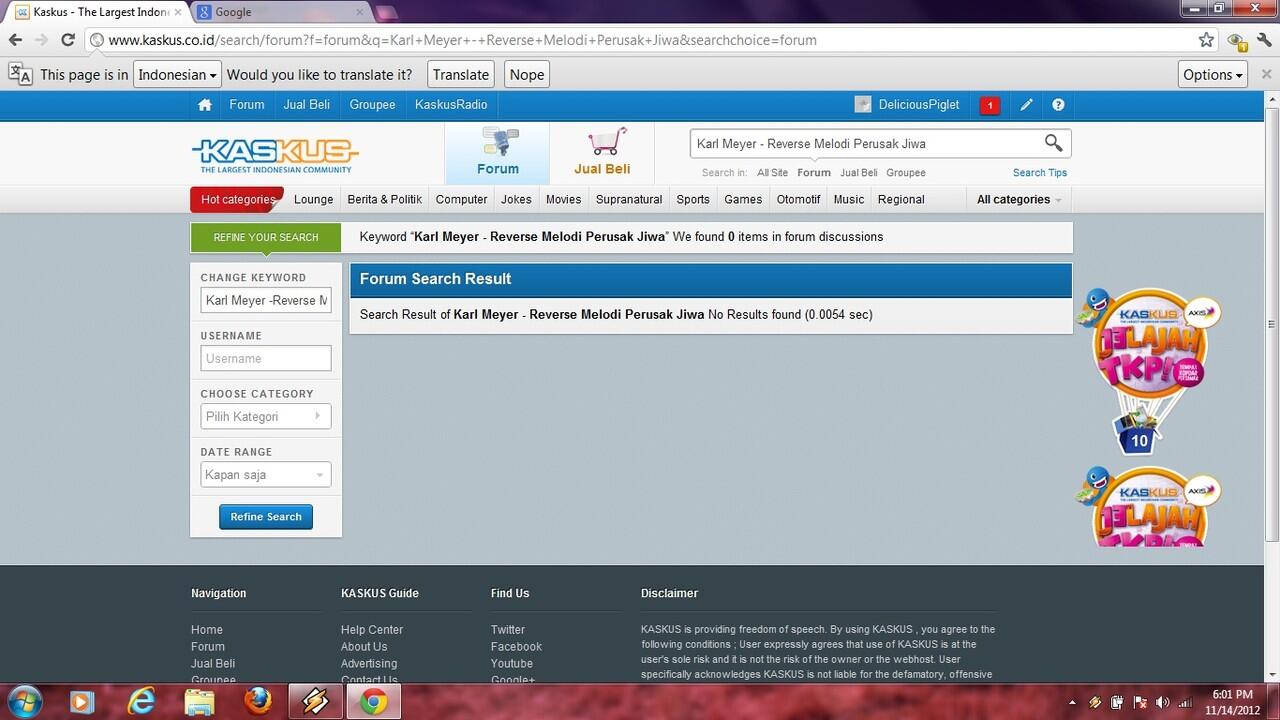This screenshot has height=720, width=1280.
Task: Open Chrome wrench settings menu
Action: [x=1264, y=40]
